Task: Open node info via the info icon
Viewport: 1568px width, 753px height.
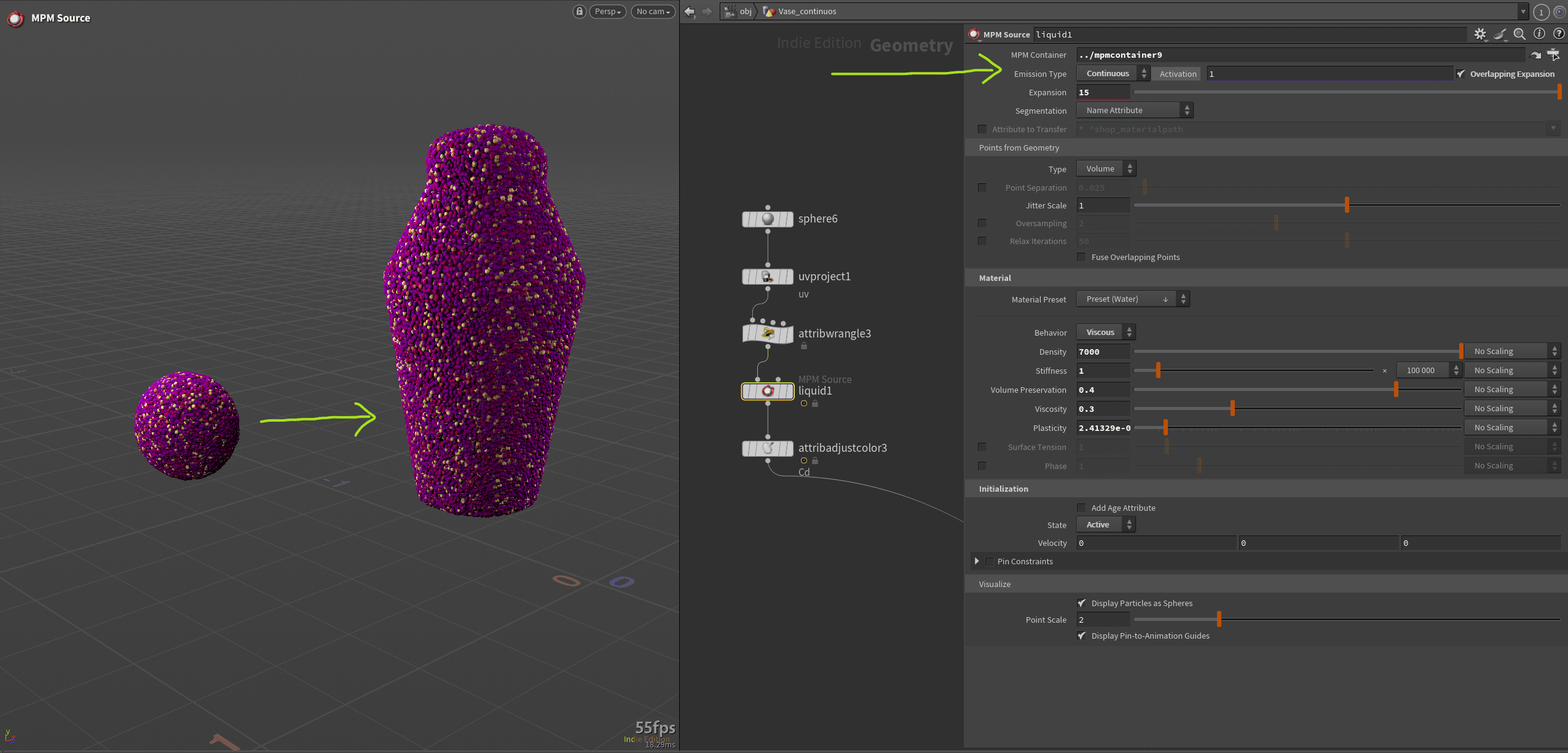Action: [x=1540, y=34]
